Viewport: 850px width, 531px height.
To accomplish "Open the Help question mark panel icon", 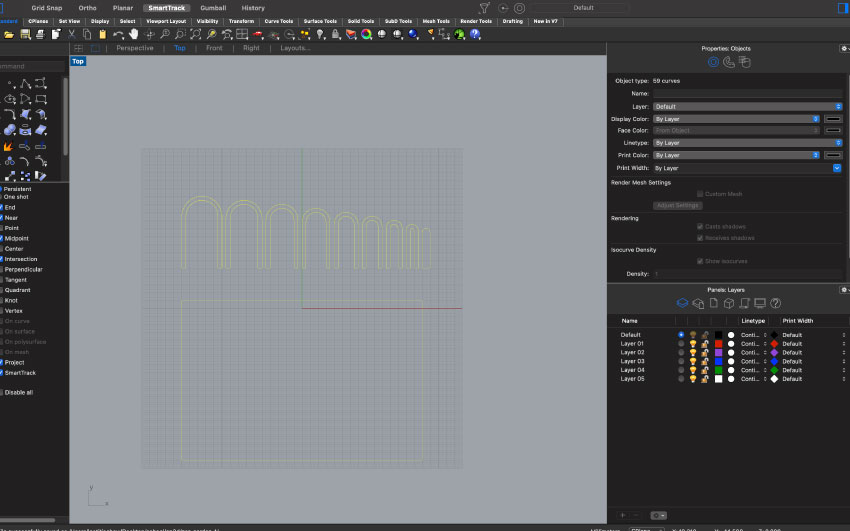I will click(775, 302).
